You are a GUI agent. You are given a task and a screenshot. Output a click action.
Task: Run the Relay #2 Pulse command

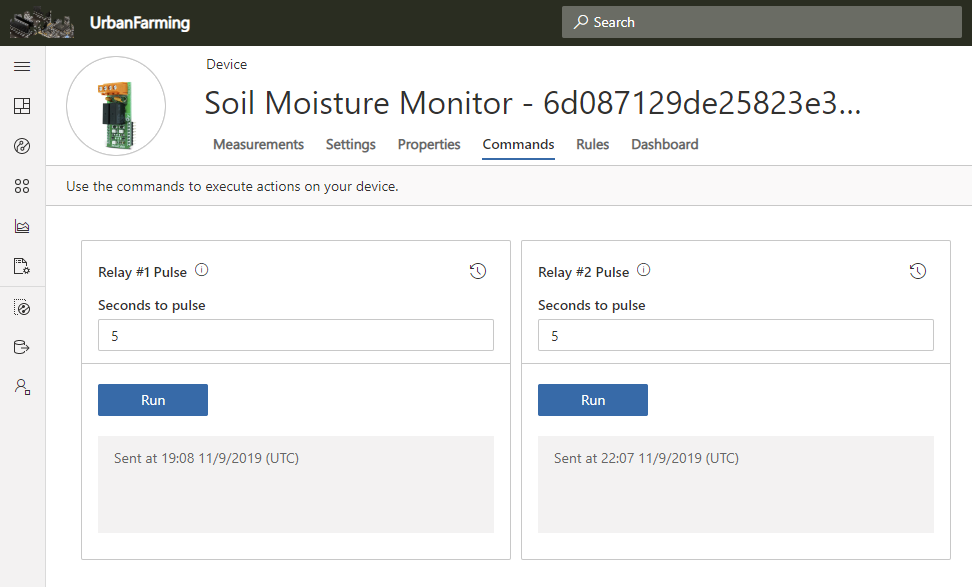tap(593, 400)
